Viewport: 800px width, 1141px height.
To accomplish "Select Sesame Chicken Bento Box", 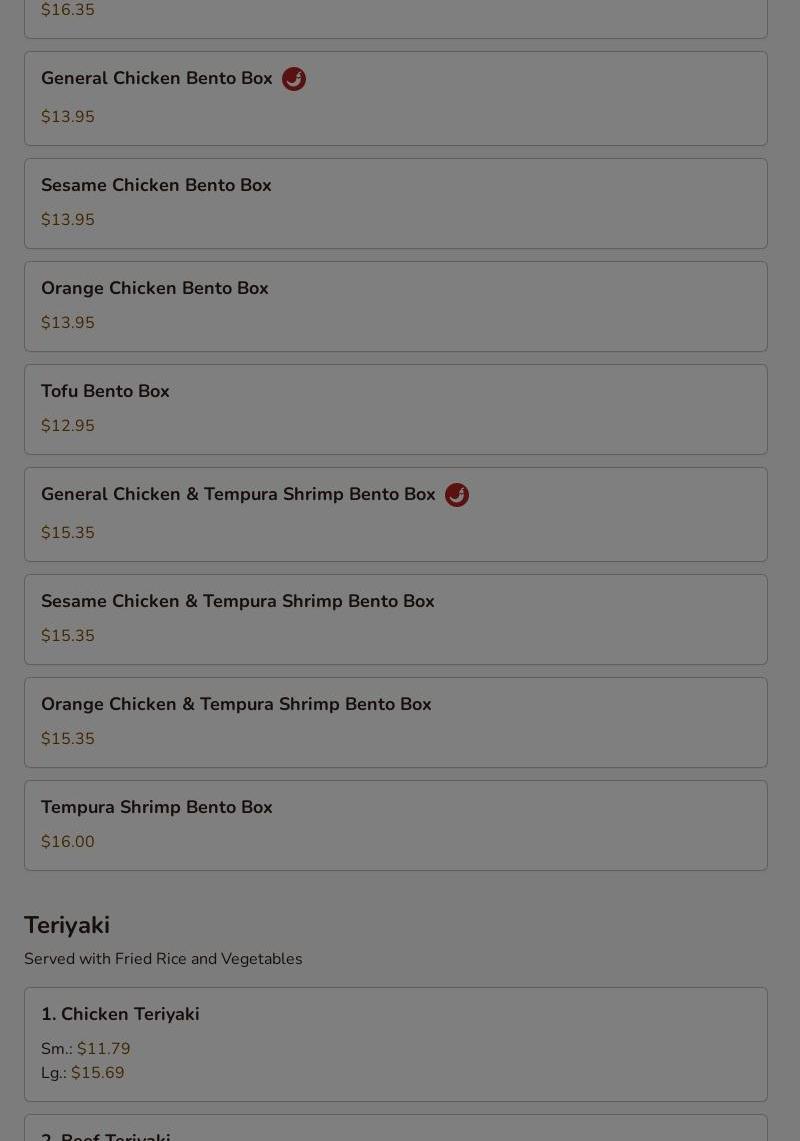I will coord(396,204).
